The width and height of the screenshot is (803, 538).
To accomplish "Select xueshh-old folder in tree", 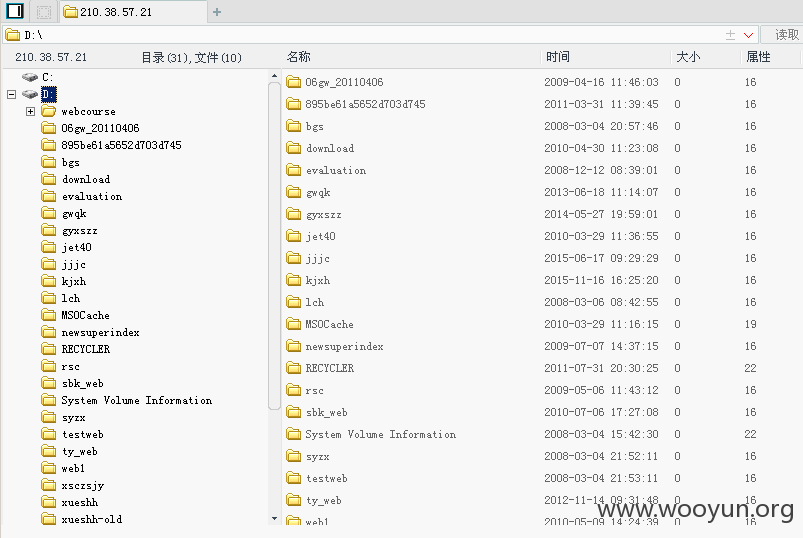I will pos(91,520).
